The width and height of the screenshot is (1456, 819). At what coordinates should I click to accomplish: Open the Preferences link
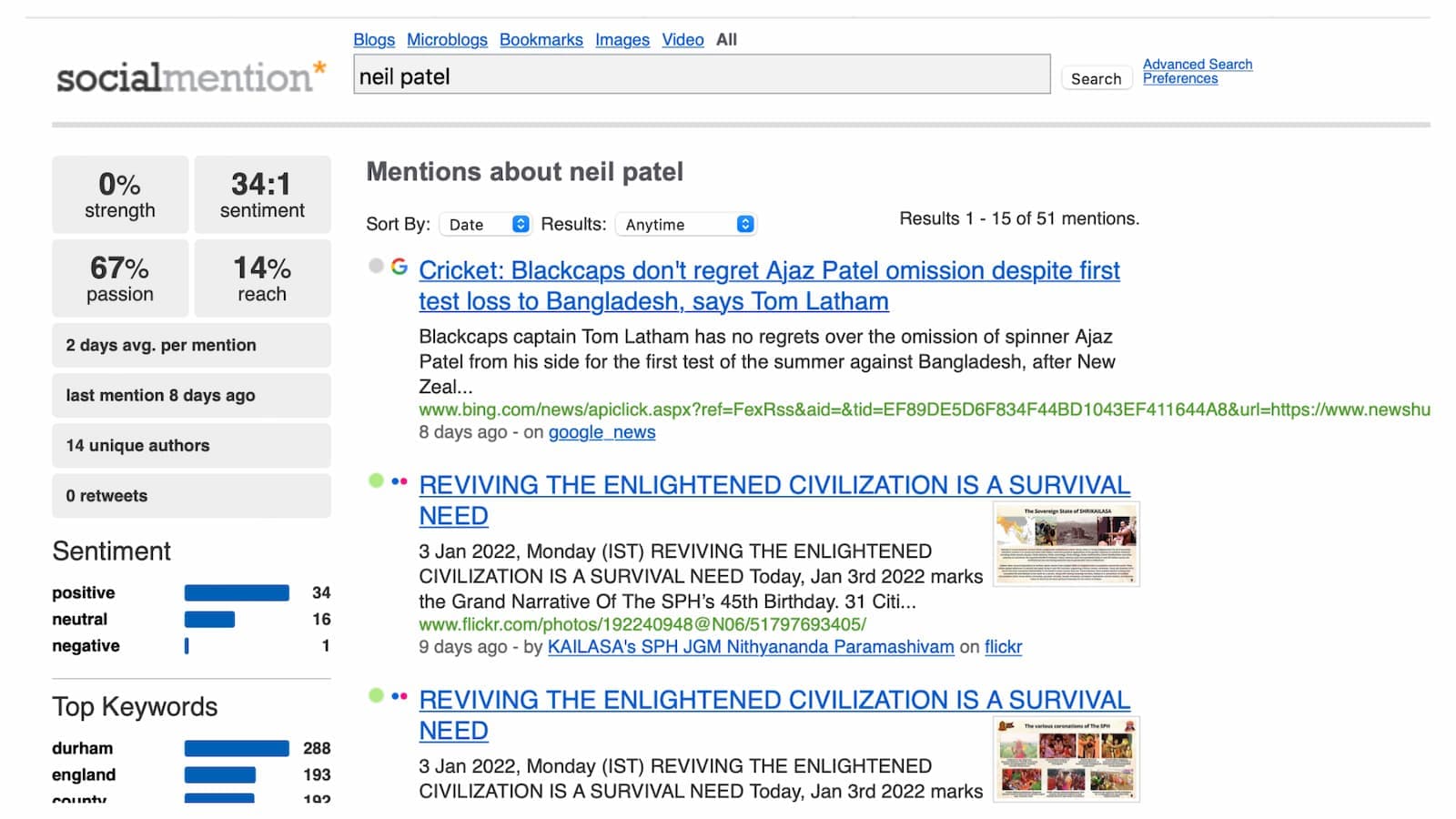tap(1180, 78)
